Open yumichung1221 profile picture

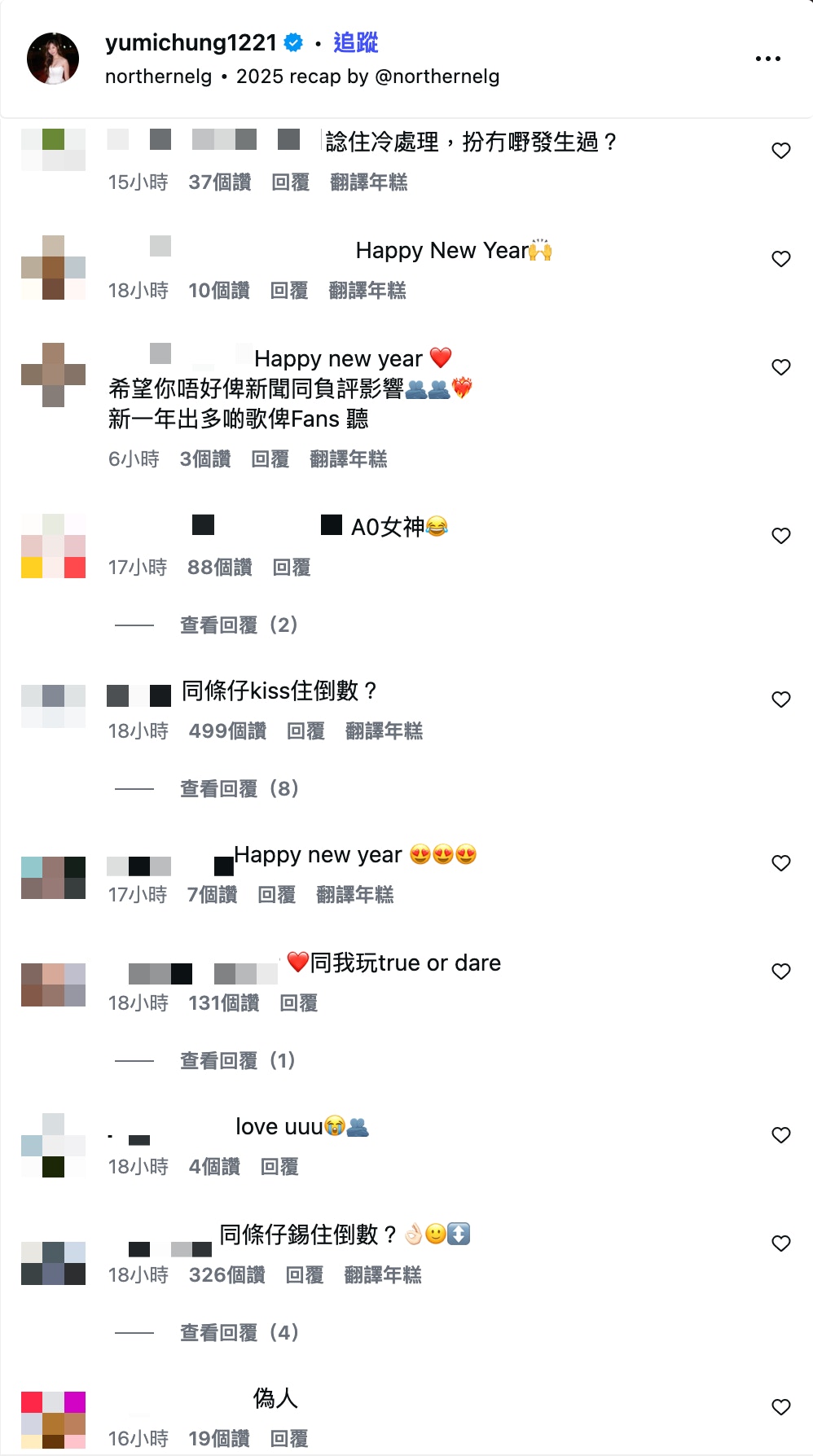(x=53, y=59)
